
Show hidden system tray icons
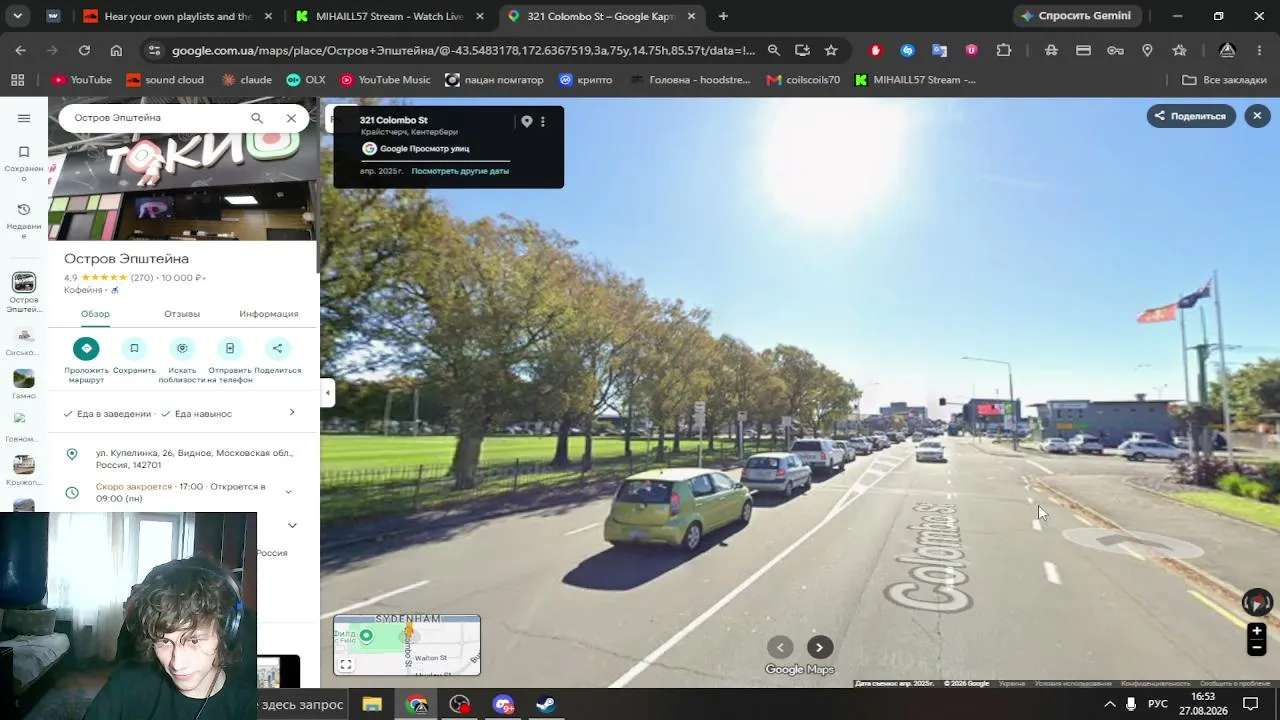(x=1109, y=704)
